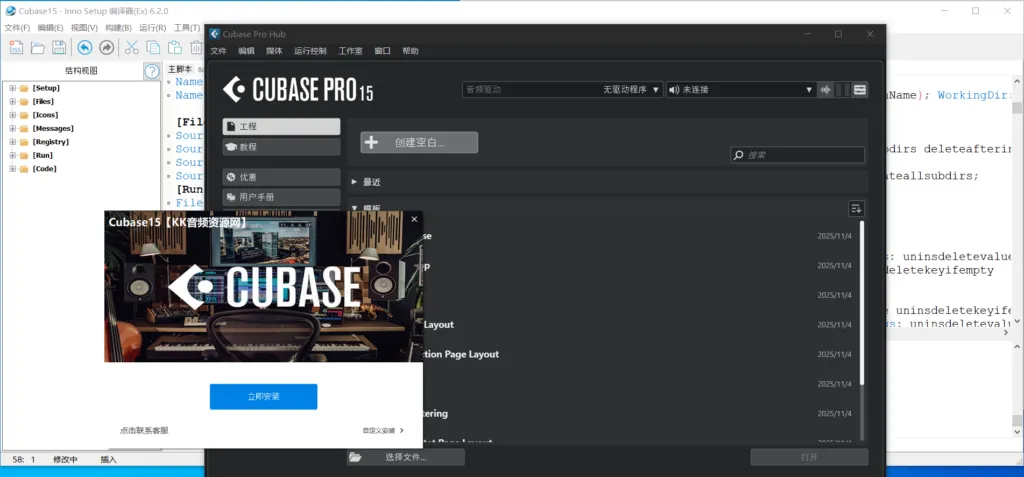This screenshot has height=477, width=1024.
Task: Click the template list vertical scrollbar in Cubase
Action: pos(862,303)
